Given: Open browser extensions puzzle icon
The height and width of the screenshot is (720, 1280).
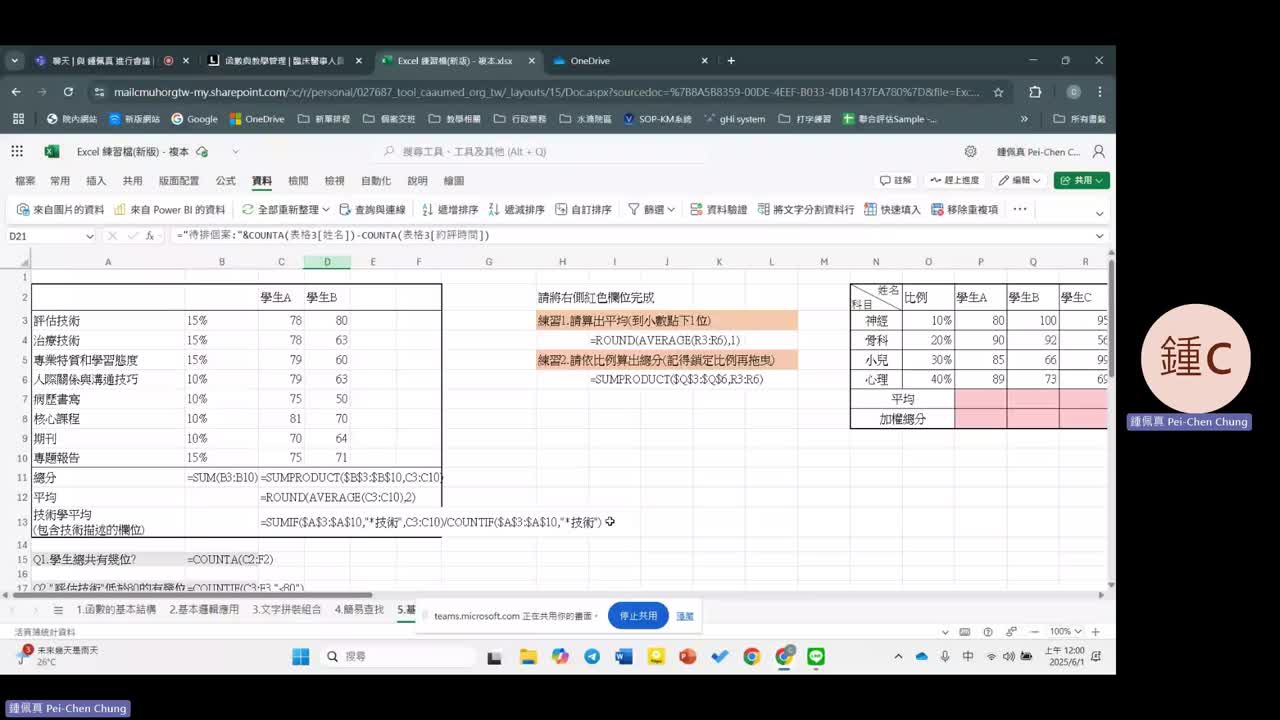Looking at the screenshot, I should click(x=1035, y=92).
